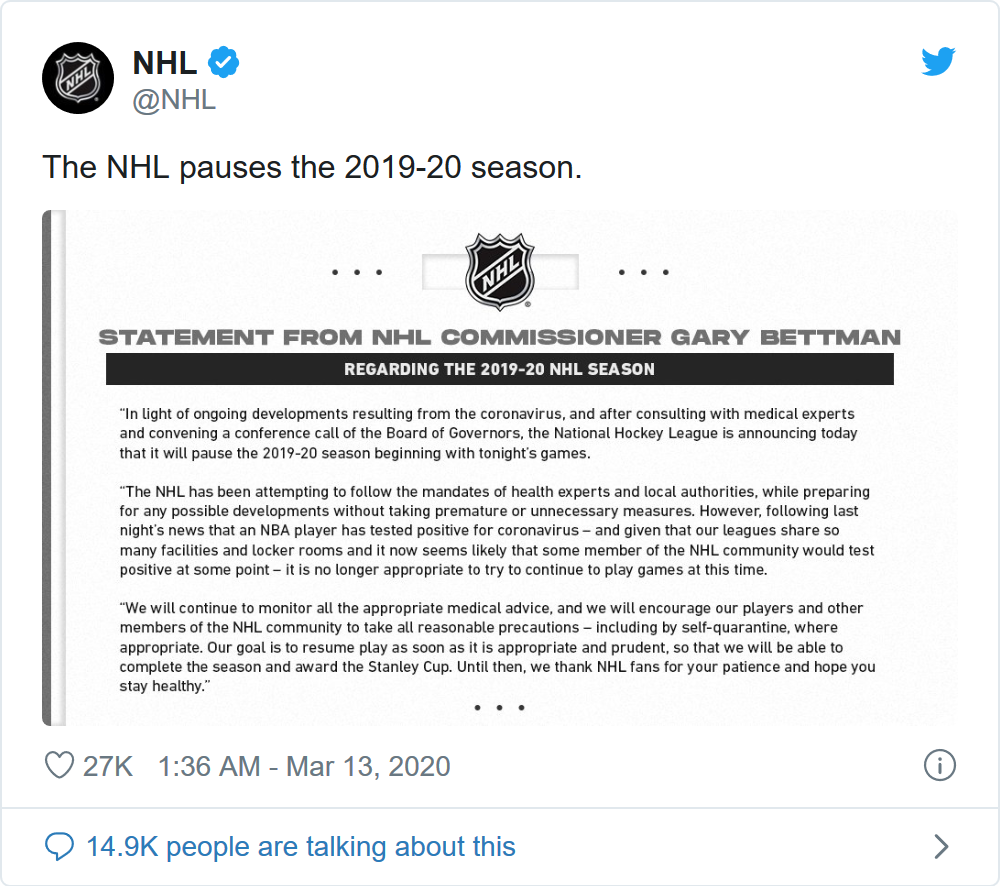Click the reply speech bubble icon
Screen dimensions: 1000x886
(60, 847)
